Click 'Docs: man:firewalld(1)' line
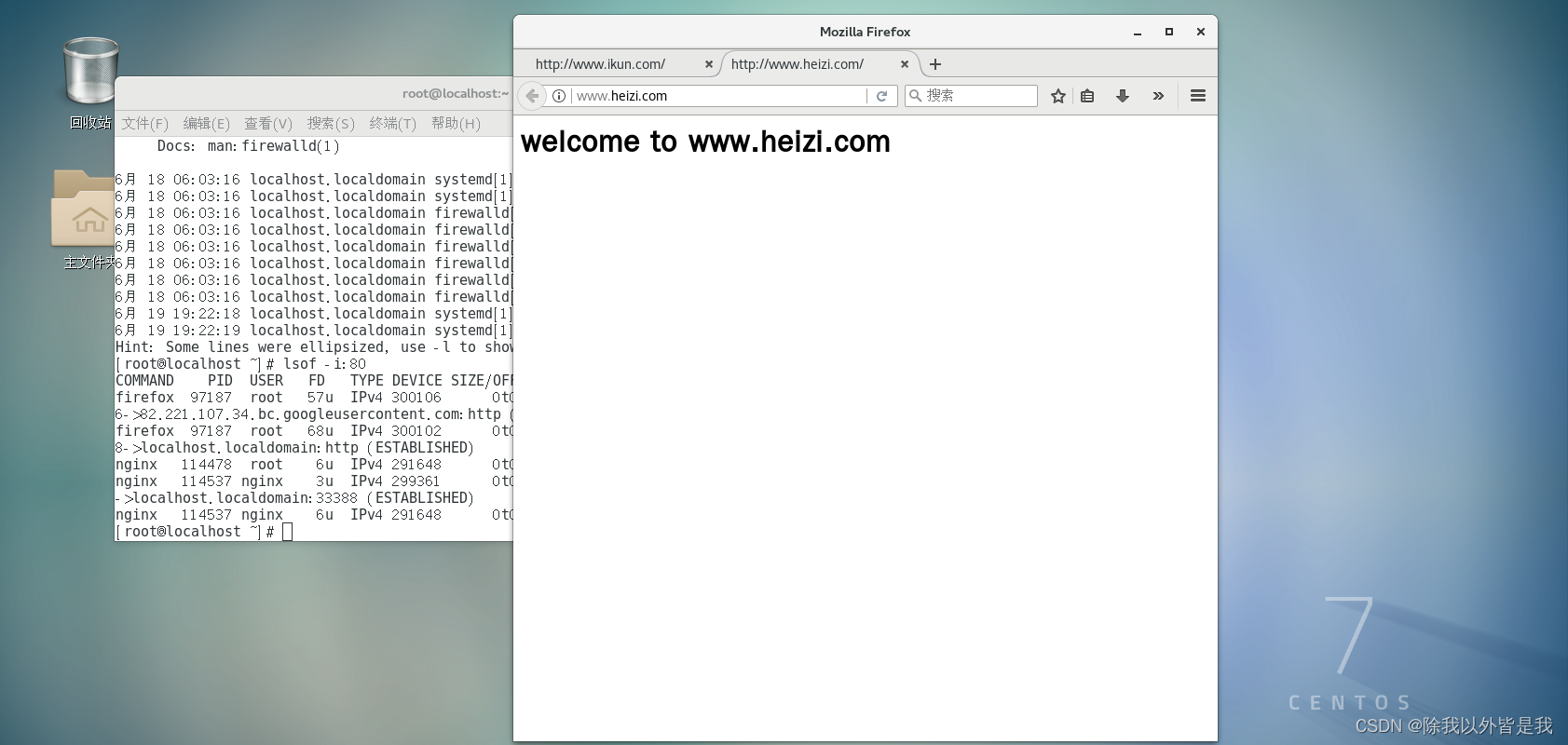1568x745 pixels. pos(248,146)
